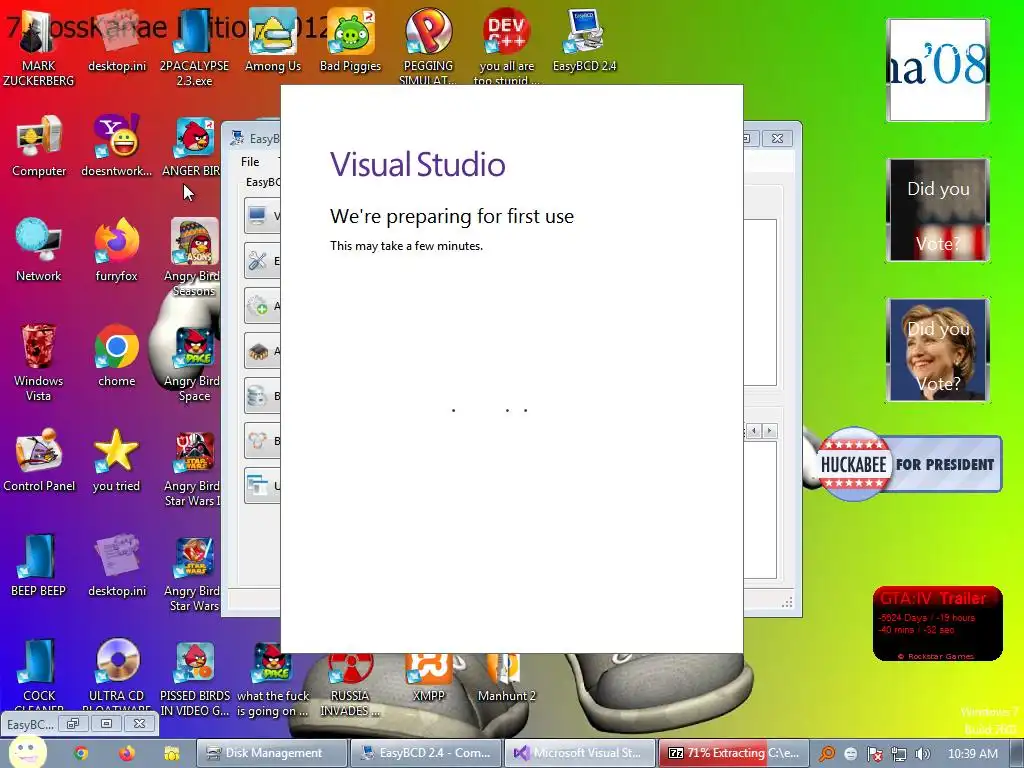Open Action Center flag tray icon
The image size is (1024, 768).
tap(875, 754)
